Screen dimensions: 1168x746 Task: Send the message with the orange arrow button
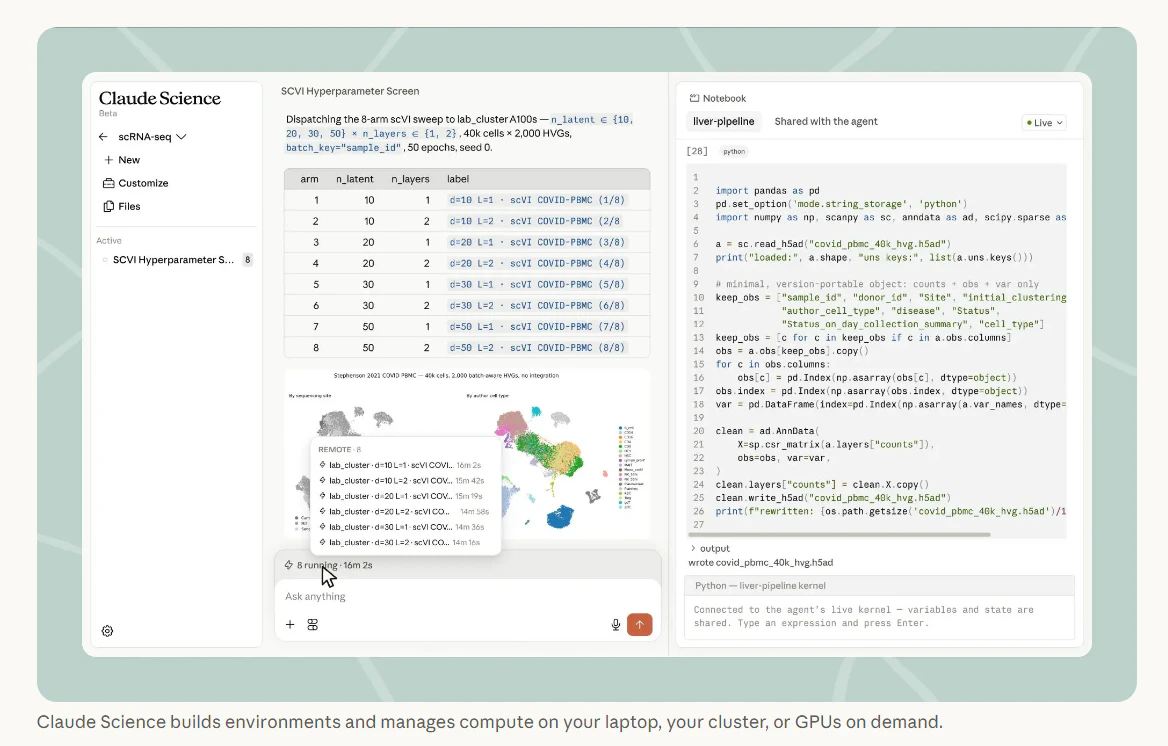point(640,625)
